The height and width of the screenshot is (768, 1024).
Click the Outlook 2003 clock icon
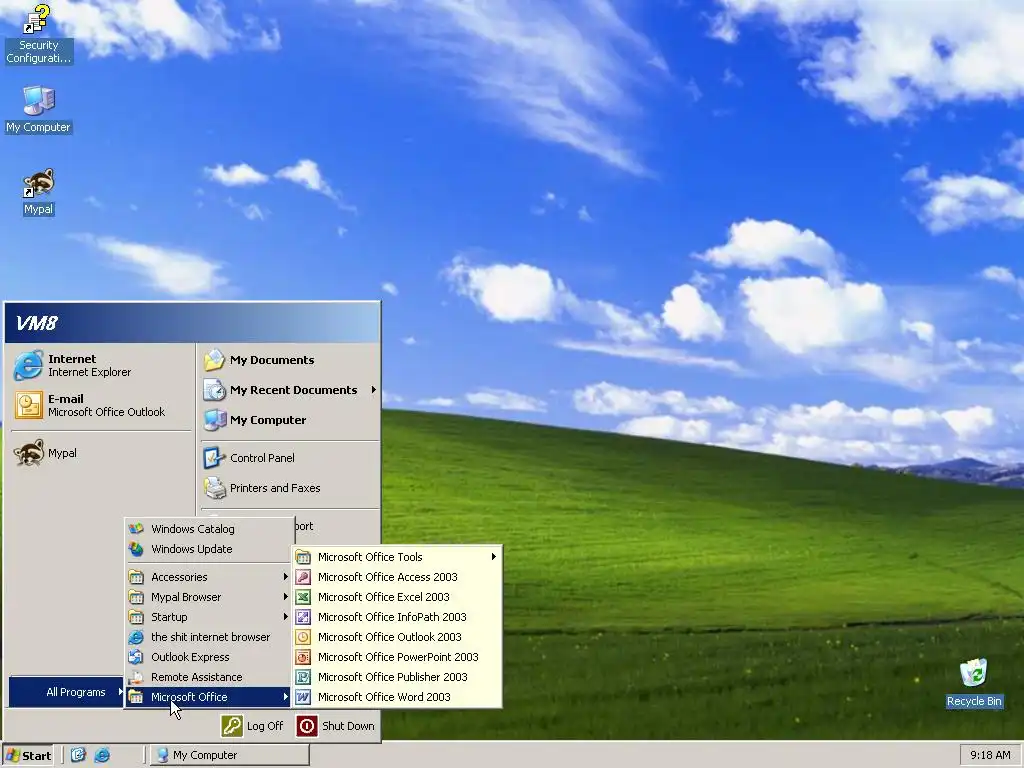(x=303, y=637)
